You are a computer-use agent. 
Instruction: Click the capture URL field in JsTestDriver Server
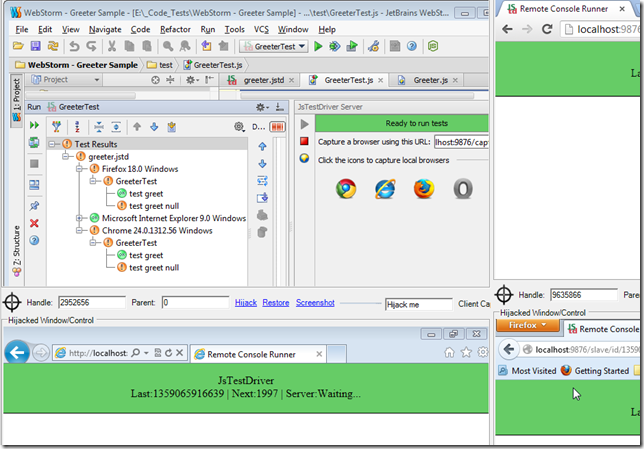461,142
